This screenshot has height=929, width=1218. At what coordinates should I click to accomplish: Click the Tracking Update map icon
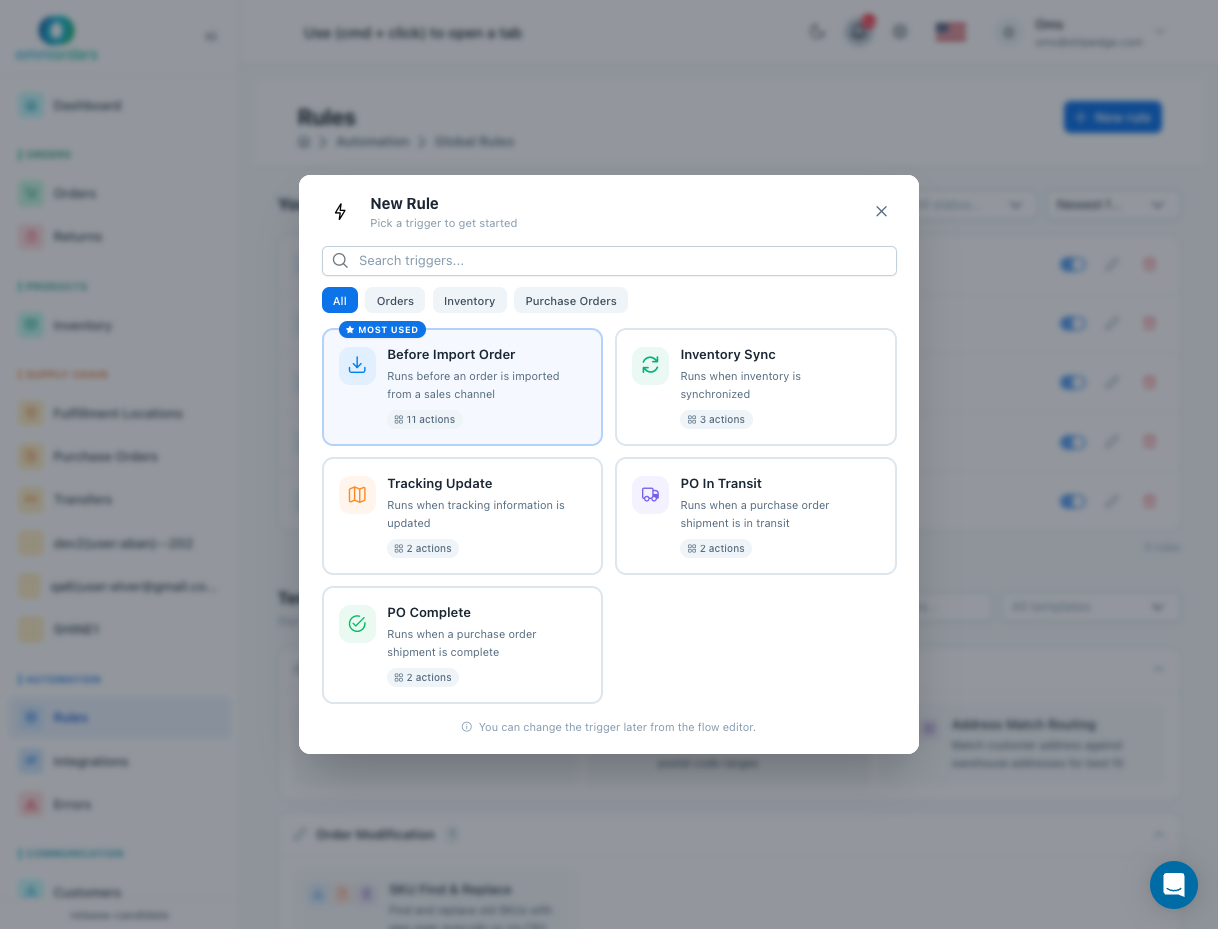click(357, 495)
